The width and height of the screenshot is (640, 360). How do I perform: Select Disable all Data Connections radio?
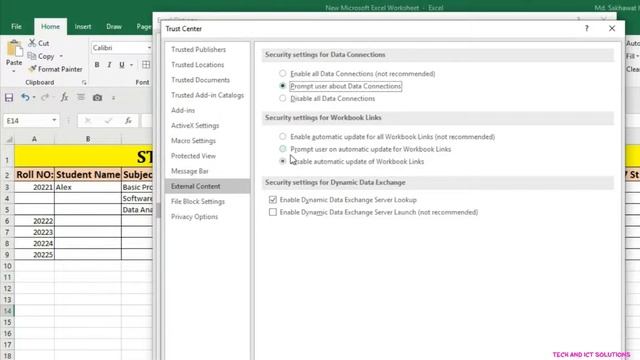pyautogui.click(x=282, y=98)
